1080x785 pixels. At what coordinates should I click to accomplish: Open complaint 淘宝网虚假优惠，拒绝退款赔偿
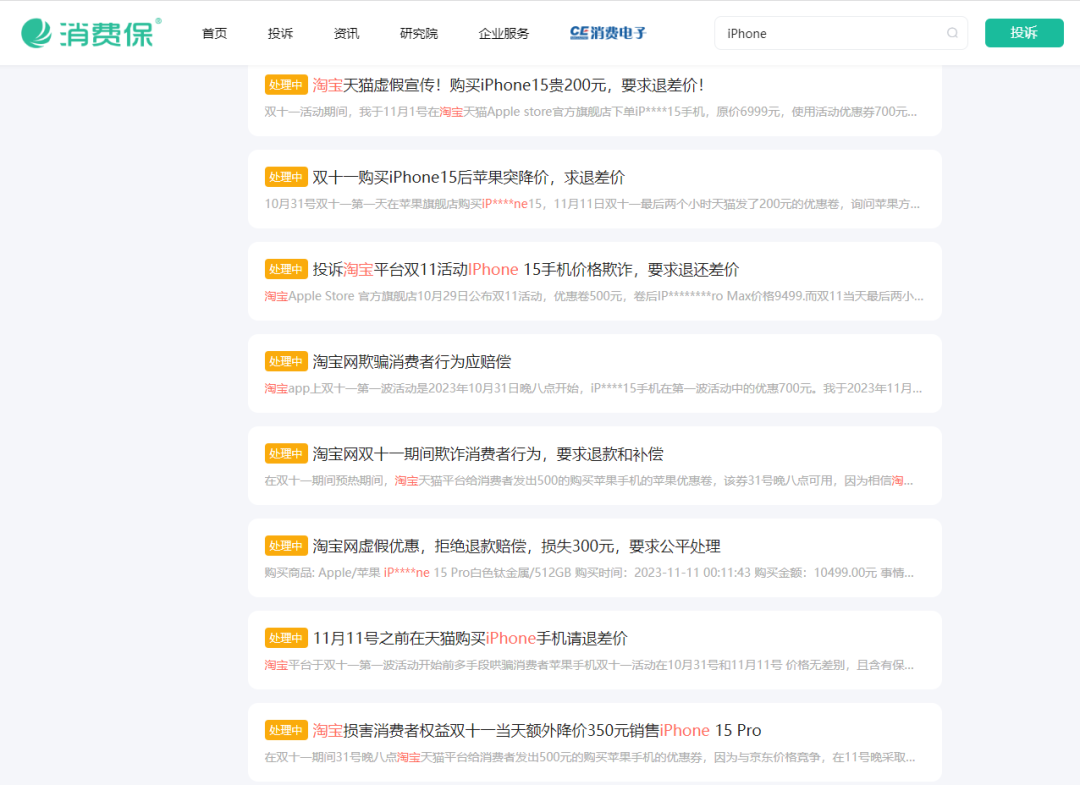click(517, 547)
